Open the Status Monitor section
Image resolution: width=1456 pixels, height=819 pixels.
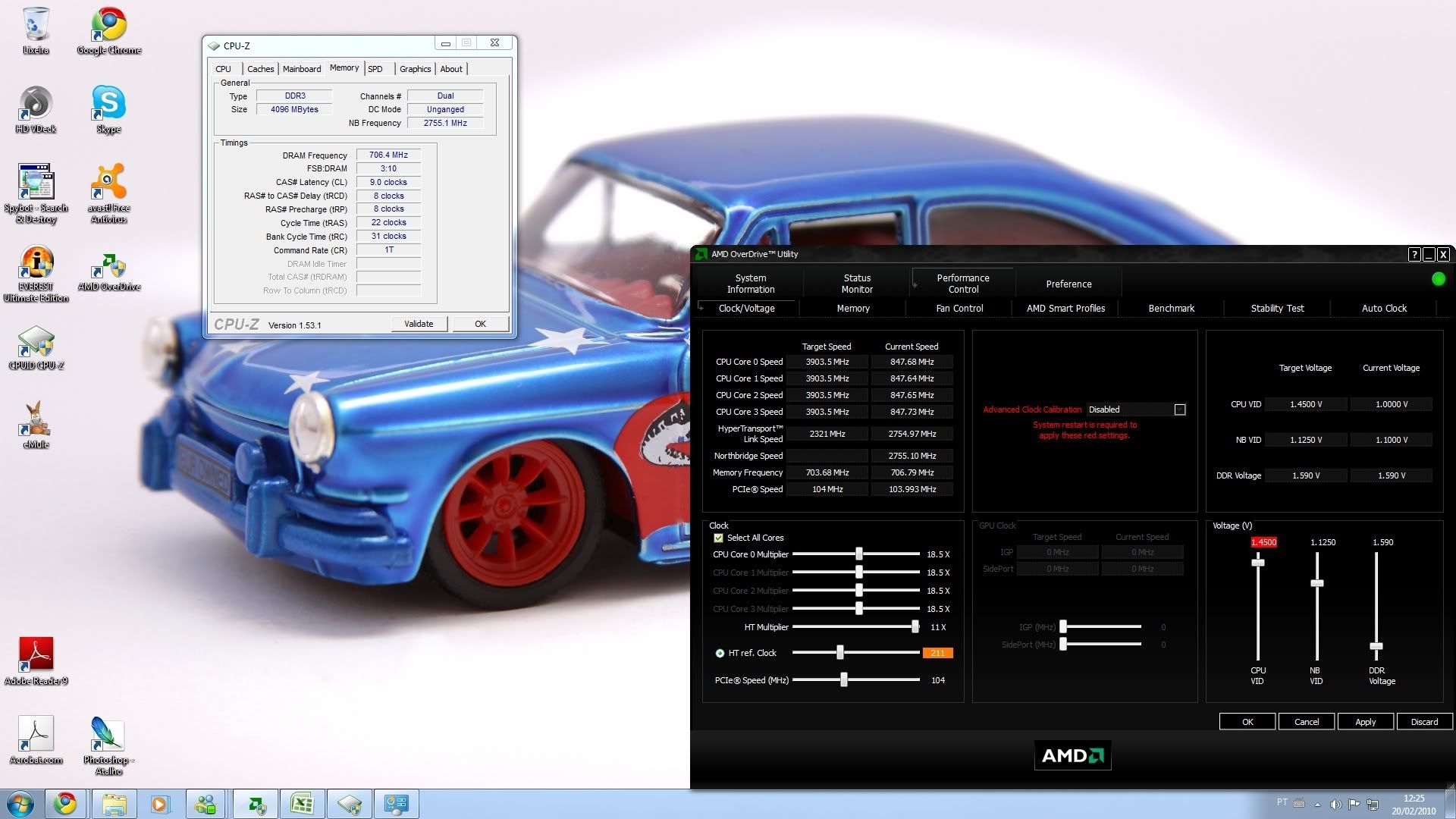pos(857,284)
